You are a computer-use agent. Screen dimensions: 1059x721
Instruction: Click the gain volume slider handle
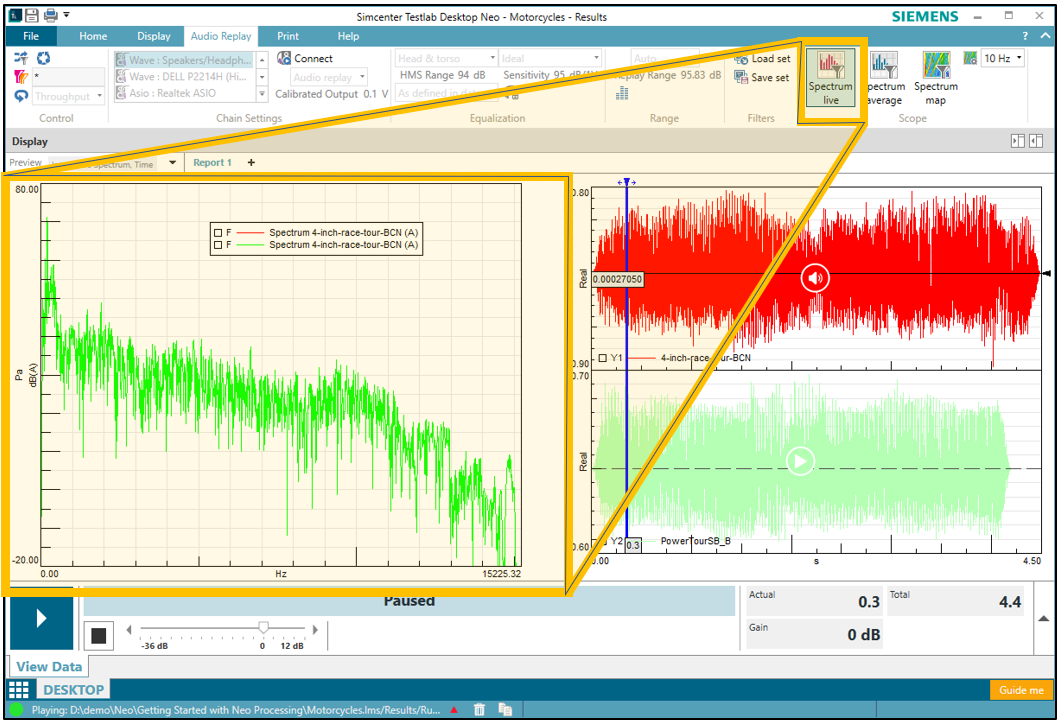coord(263,628)
